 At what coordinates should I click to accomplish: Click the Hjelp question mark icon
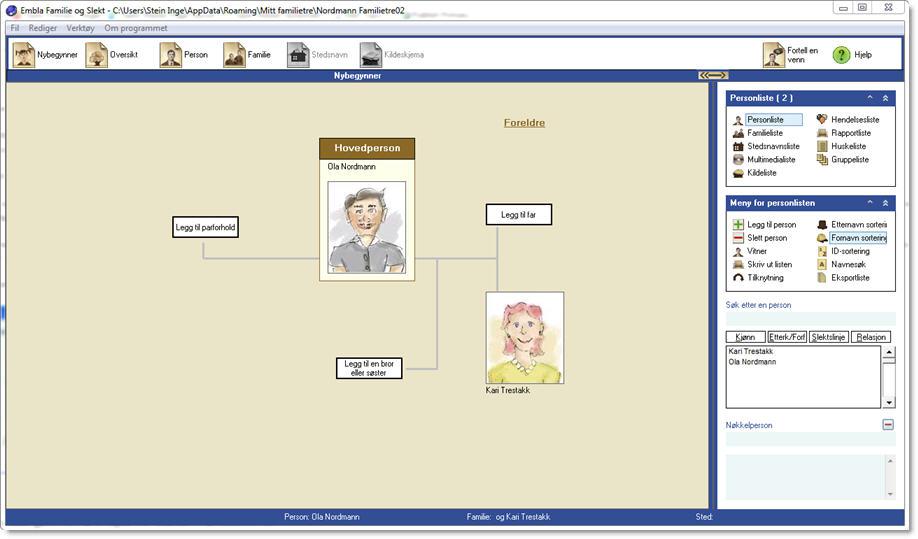[841, 55]
